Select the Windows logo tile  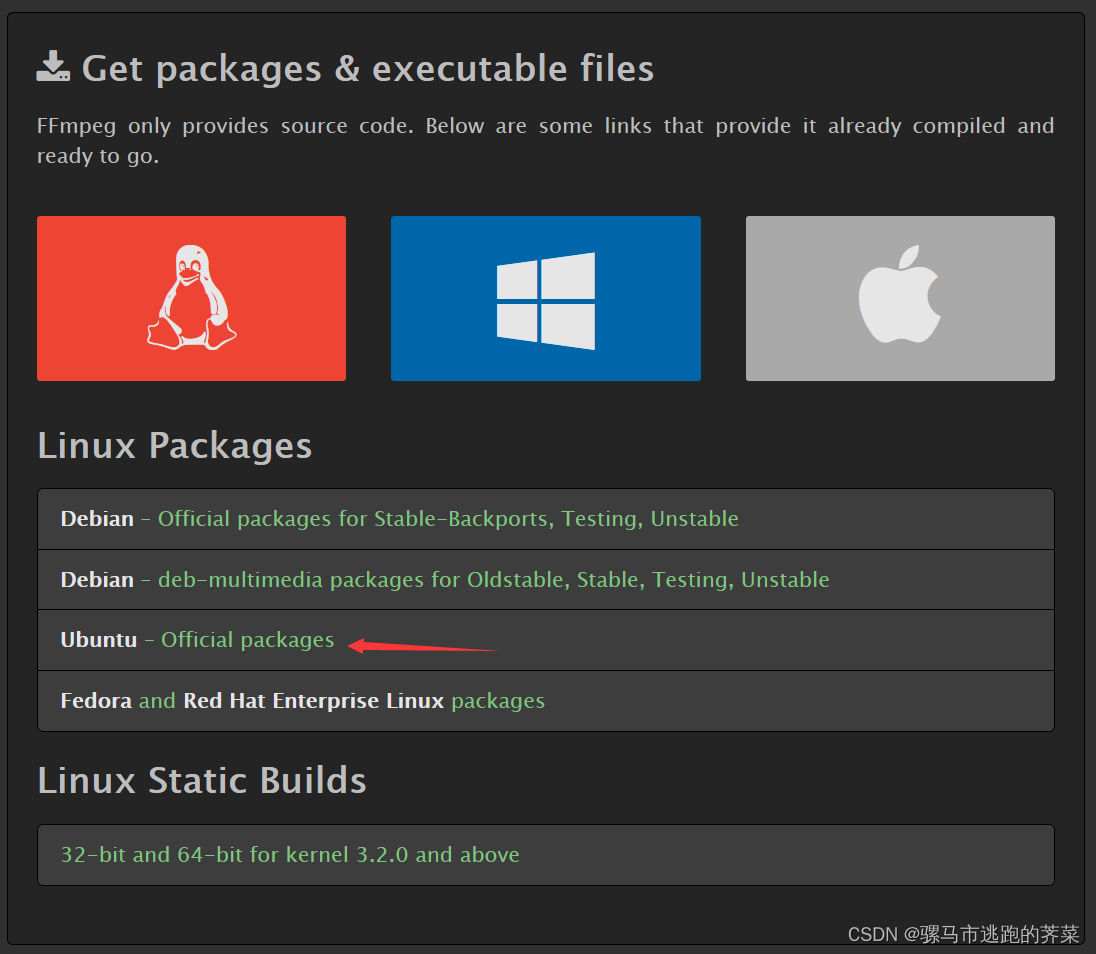(546, 298)
